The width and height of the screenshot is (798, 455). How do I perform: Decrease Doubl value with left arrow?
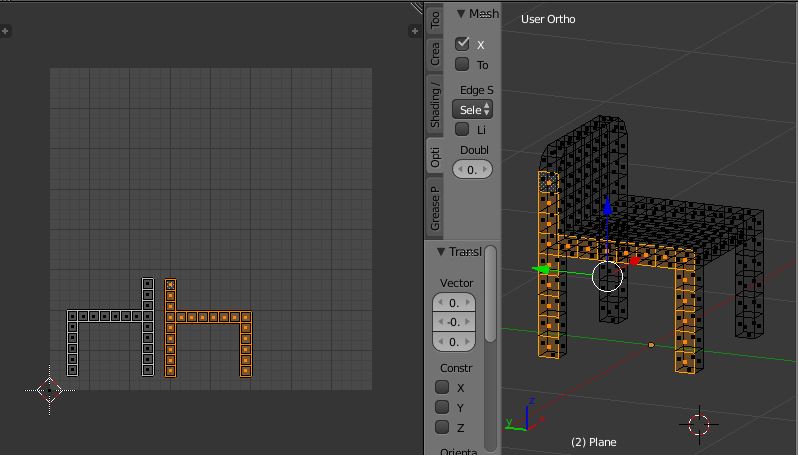pyautogui.click(x=460, y=169)
